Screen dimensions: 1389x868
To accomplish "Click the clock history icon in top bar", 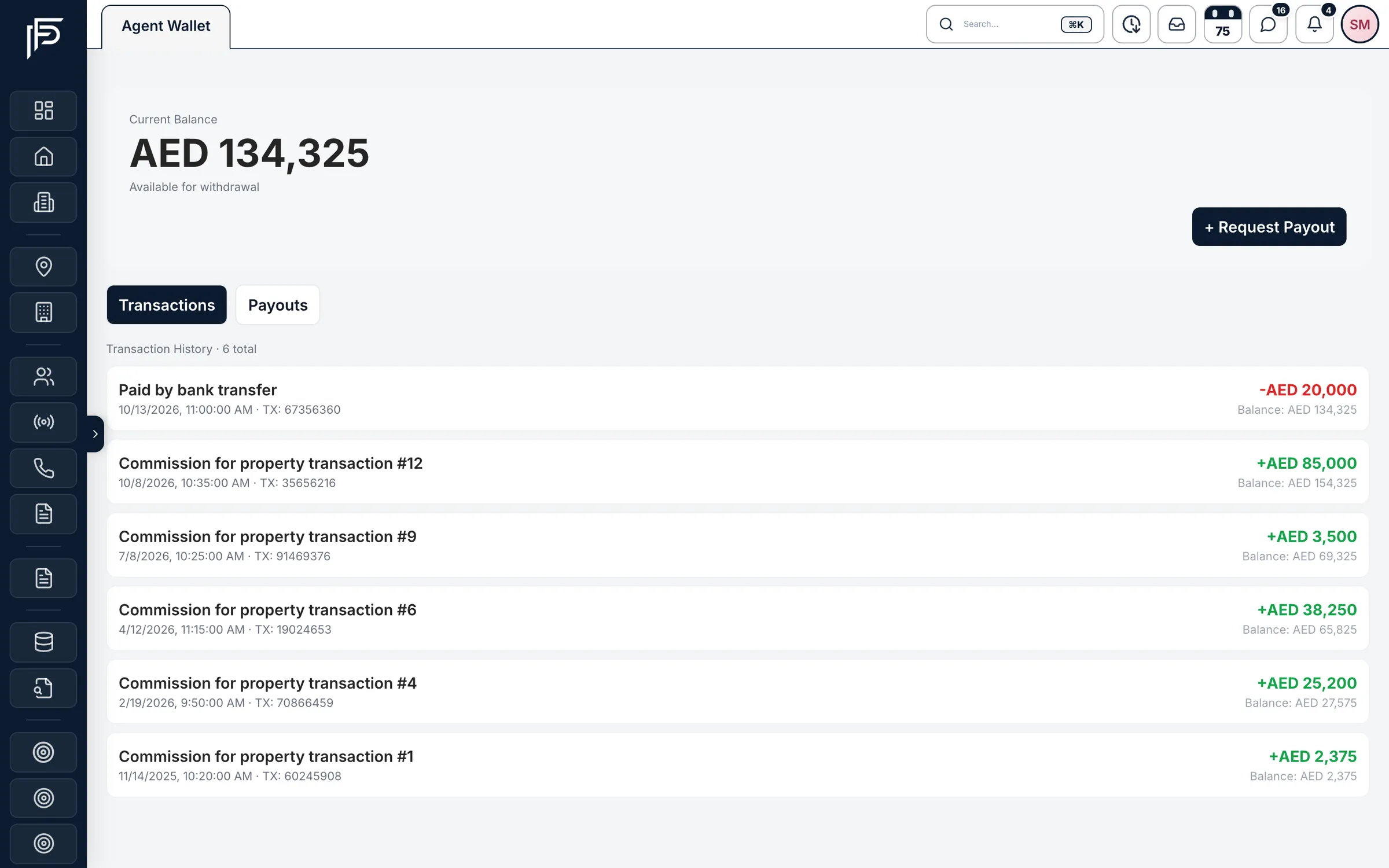I will pos(1131,24).
